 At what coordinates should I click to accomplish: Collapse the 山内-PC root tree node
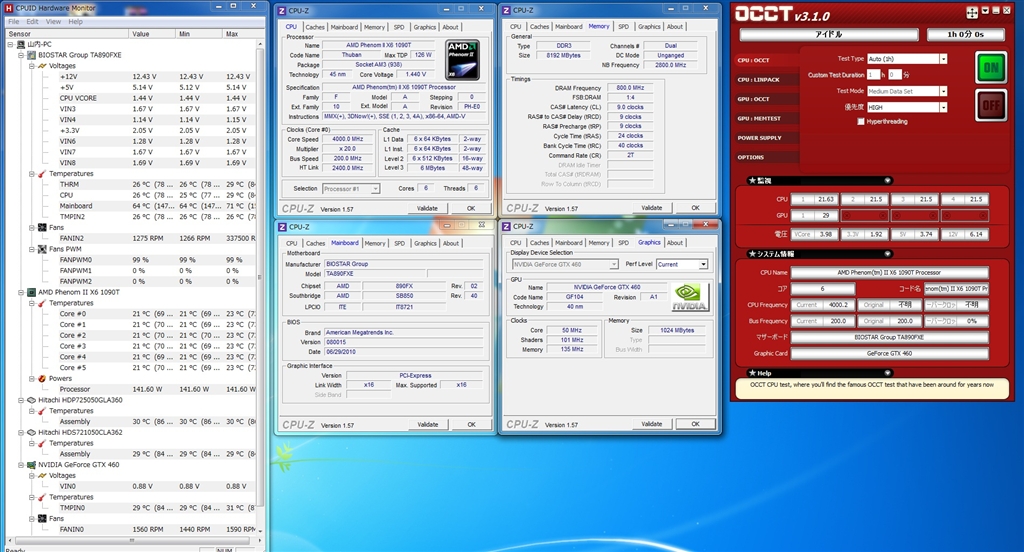(x=10, y=44)
